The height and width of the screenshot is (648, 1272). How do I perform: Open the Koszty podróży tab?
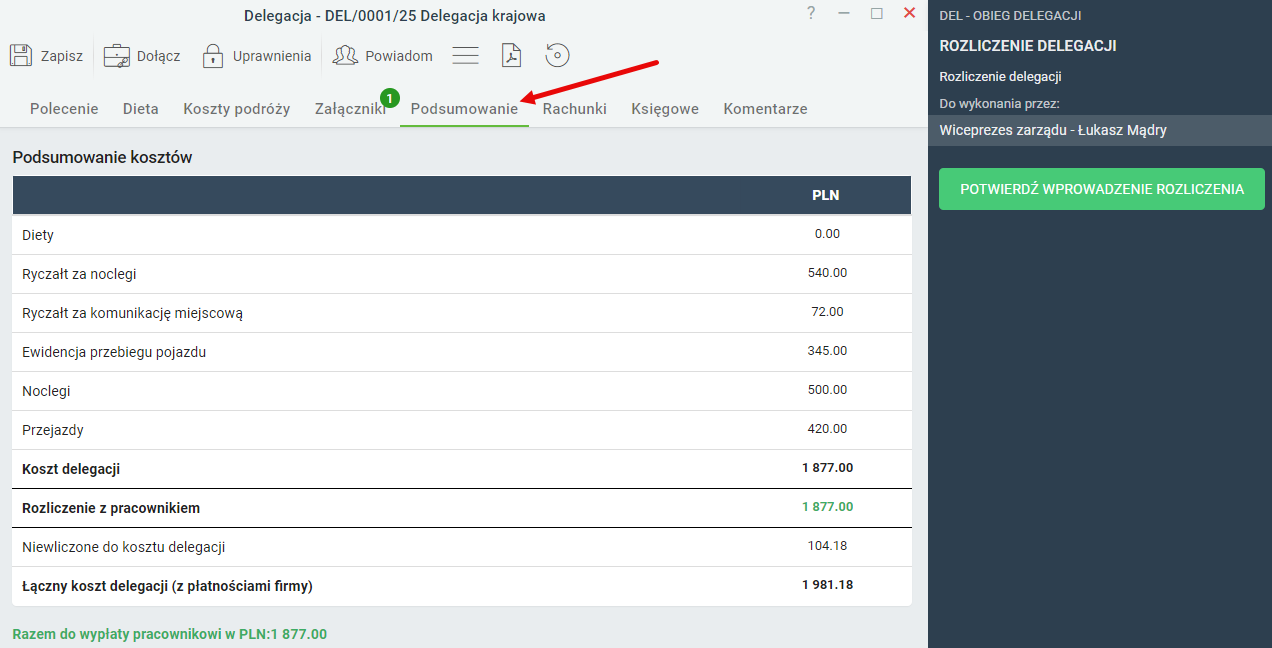click(237, 109)
